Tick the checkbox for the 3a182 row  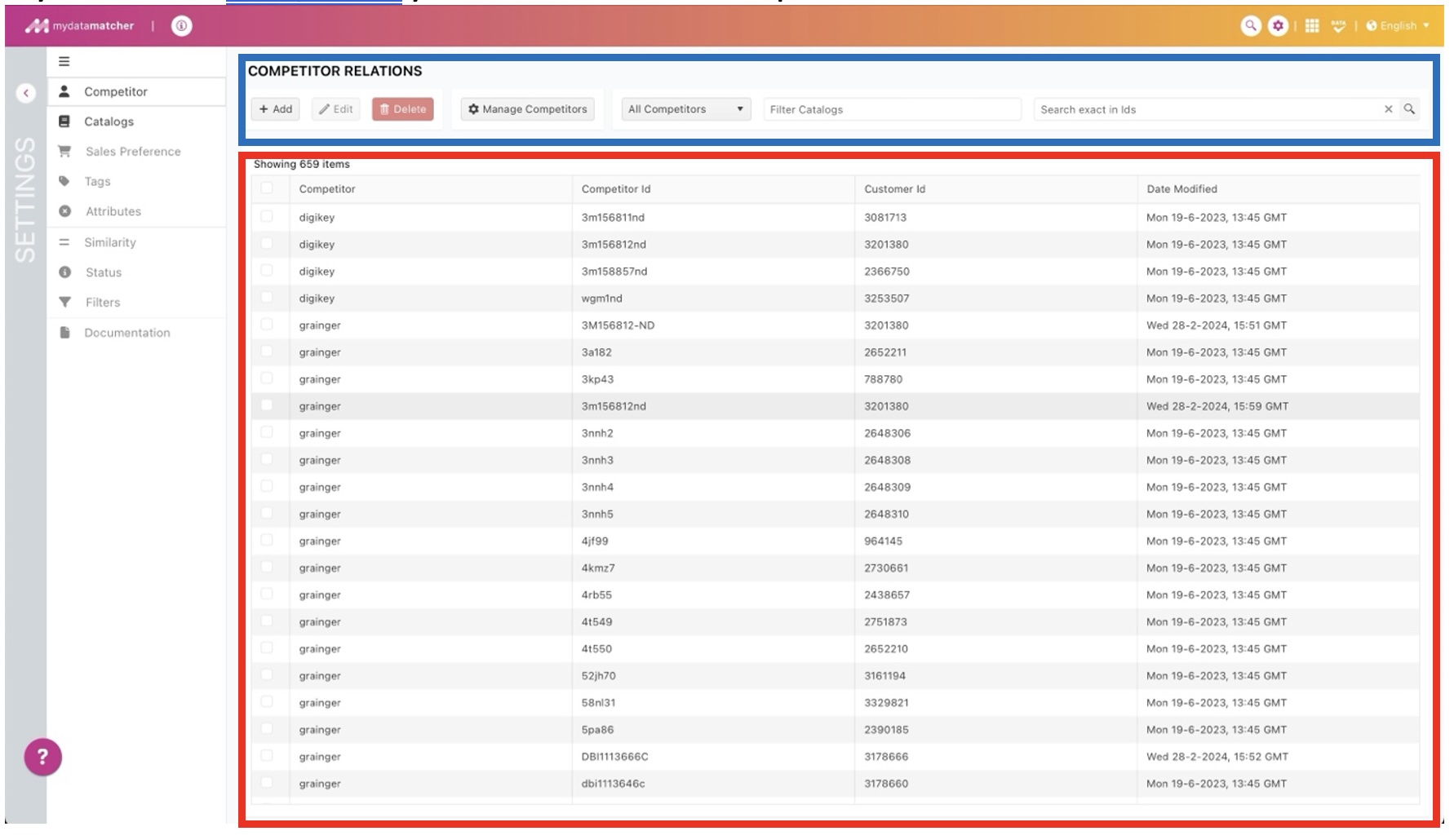[x=267, y=351]
